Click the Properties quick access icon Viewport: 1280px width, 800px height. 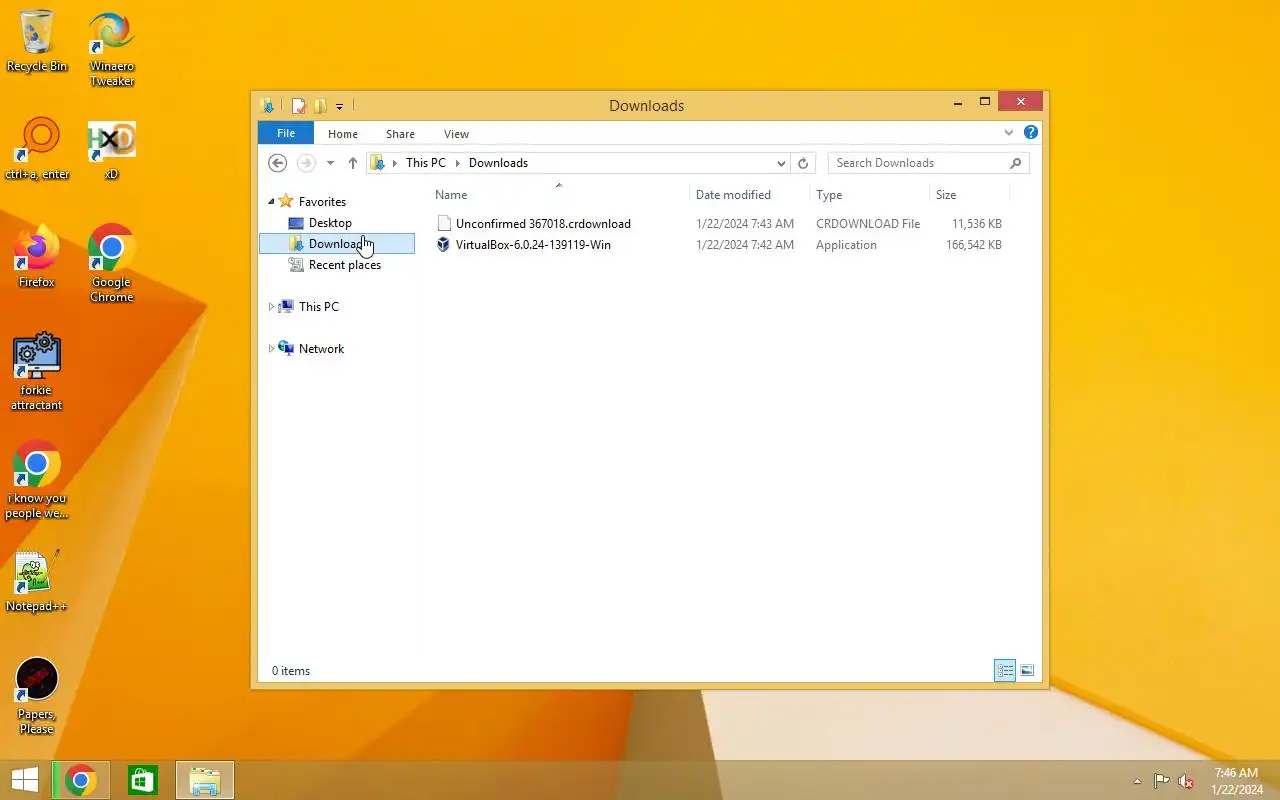(298, 105)
